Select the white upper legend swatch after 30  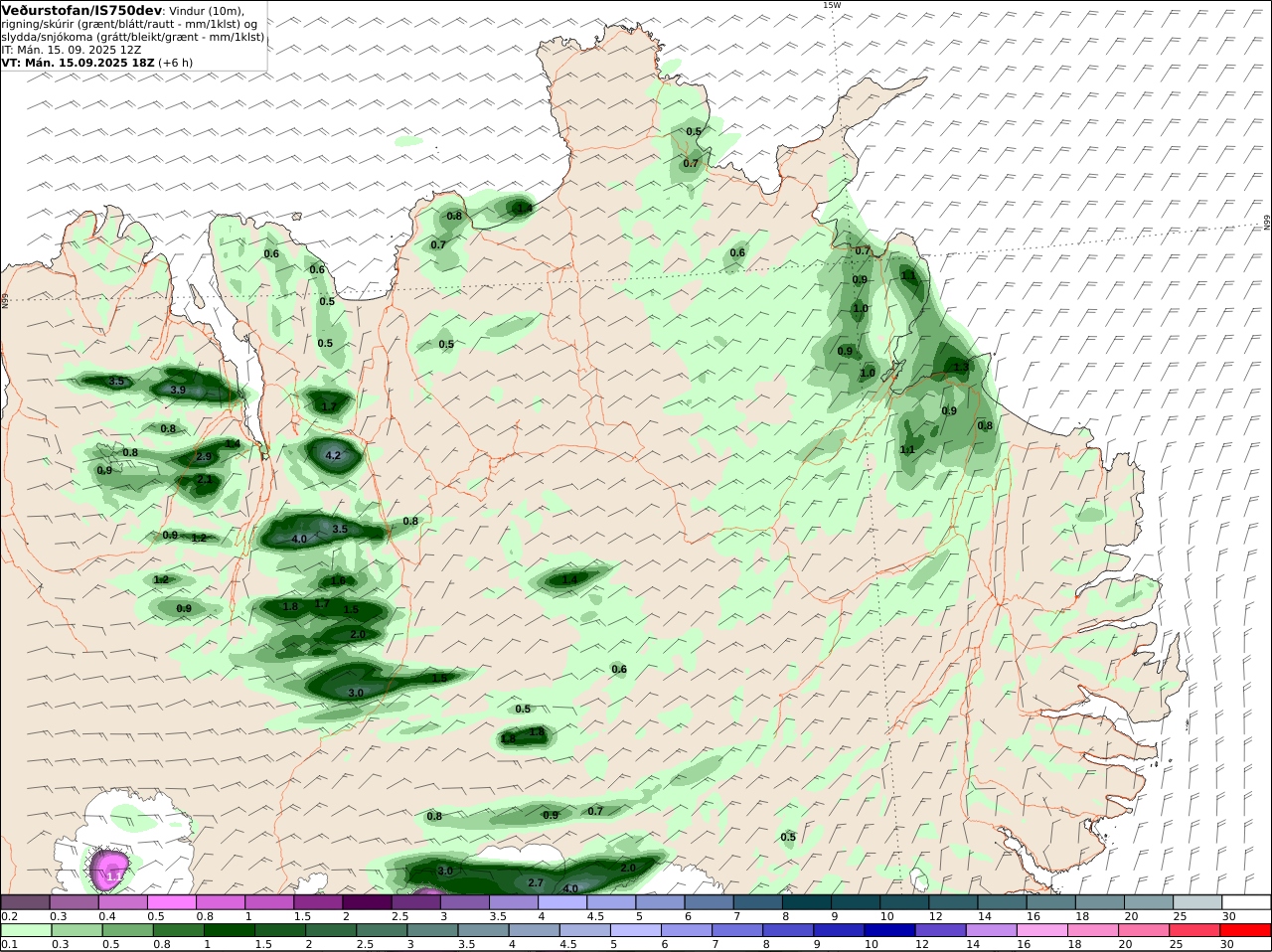click(1247, 901)
